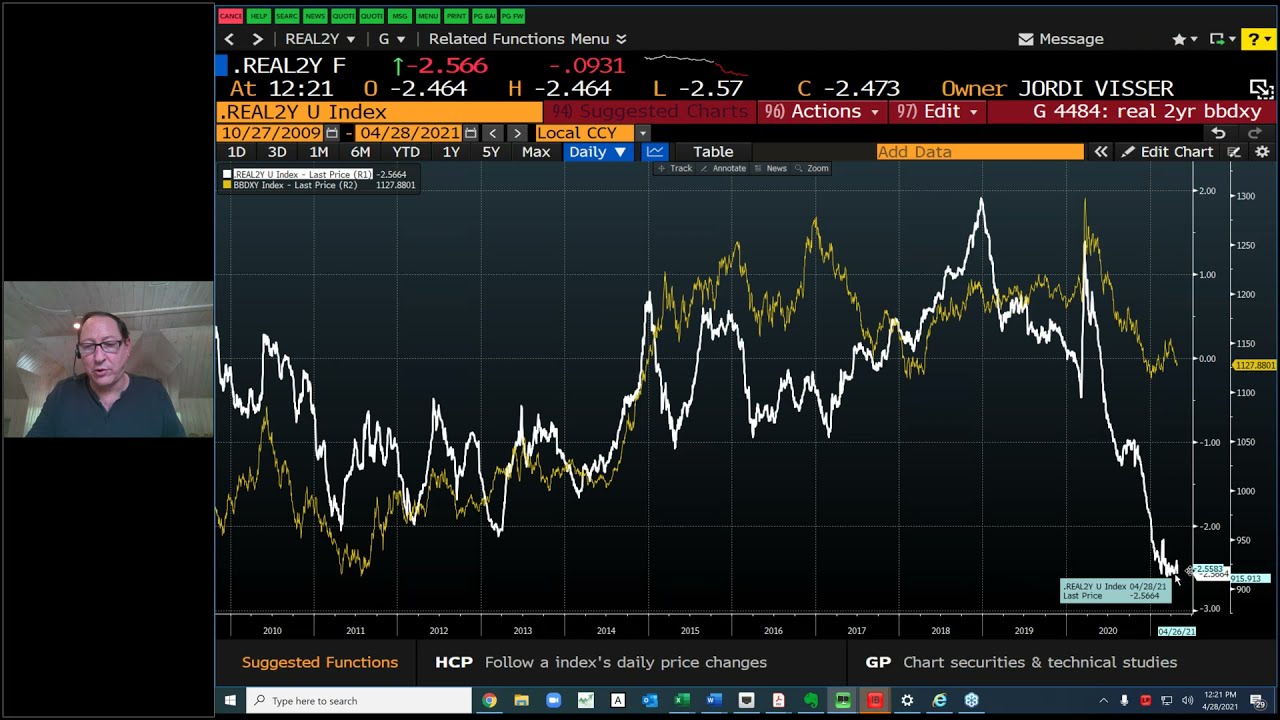Click the red CANCL key
This screenshot has height=720, width=1280.
pos(230,16)
